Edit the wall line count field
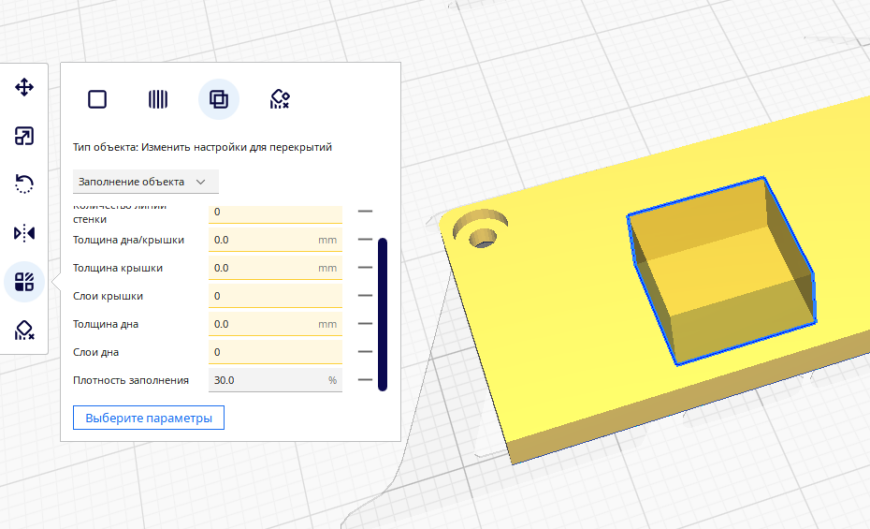 click(275, 214)
